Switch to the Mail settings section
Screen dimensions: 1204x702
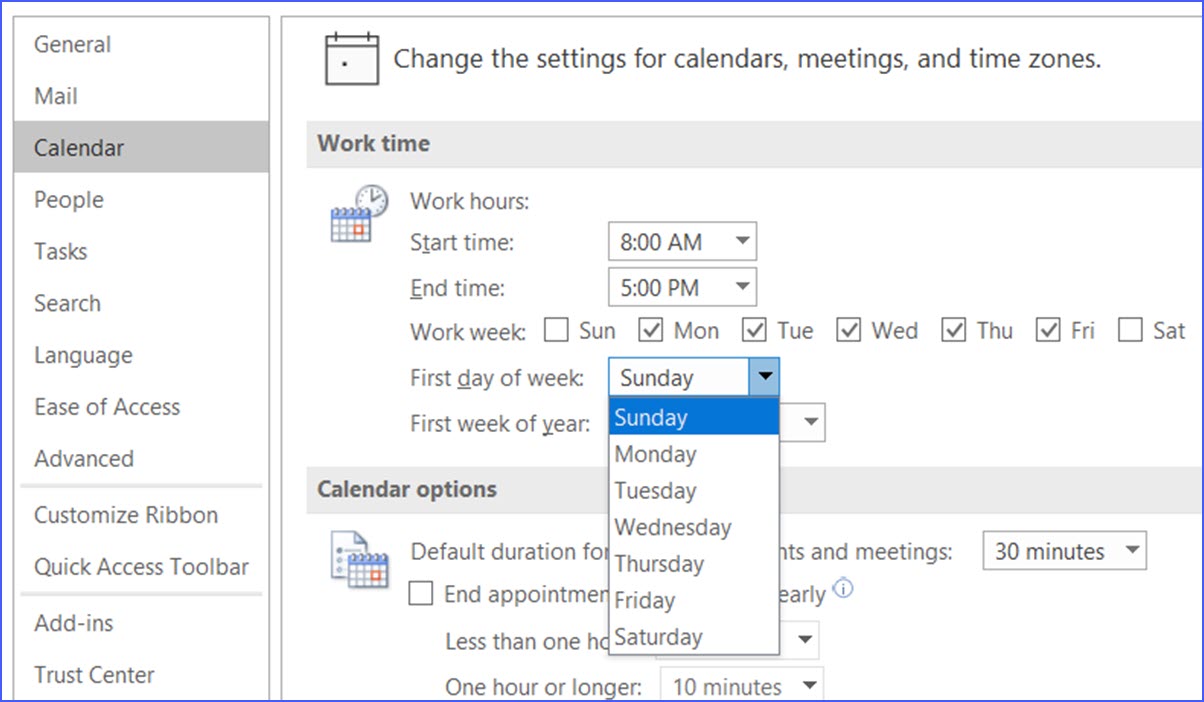click(x=55, y=96)
